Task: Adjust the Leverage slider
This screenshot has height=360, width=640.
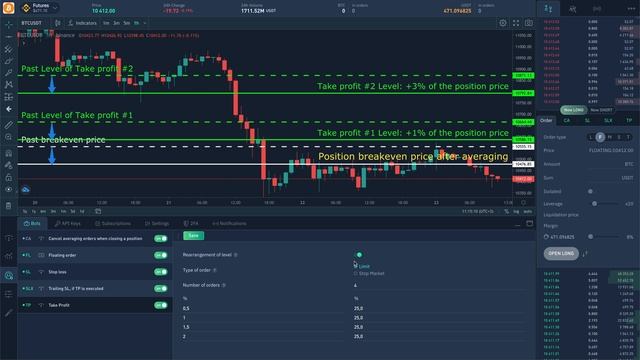Action: (x=605, y=204)
